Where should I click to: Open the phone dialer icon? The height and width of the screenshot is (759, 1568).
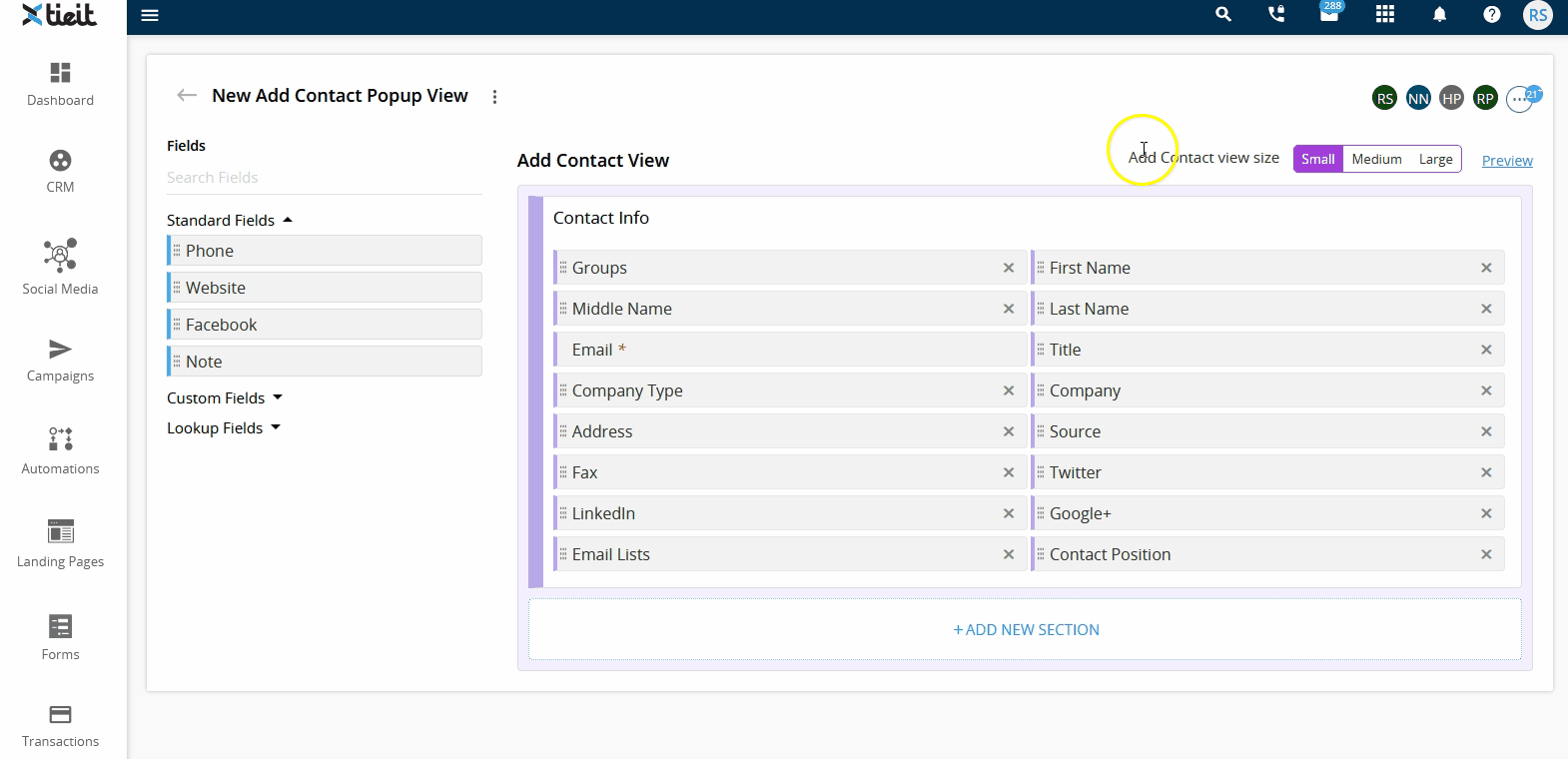click(x=1276, y=15)
